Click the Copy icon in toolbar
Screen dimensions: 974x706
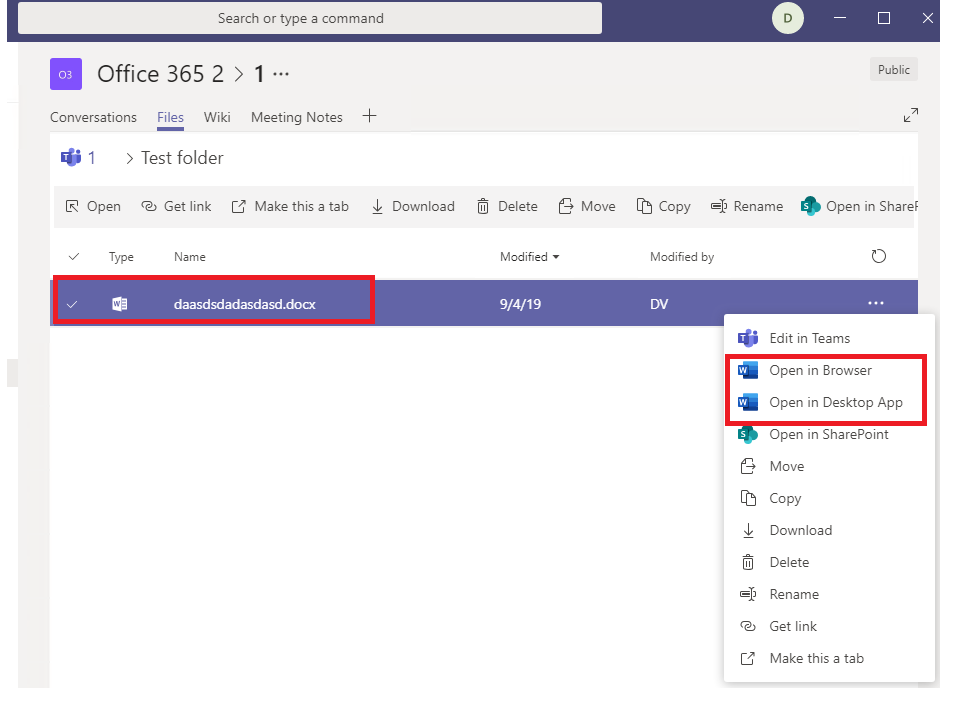pyautogui.click(x=644, y=206)
